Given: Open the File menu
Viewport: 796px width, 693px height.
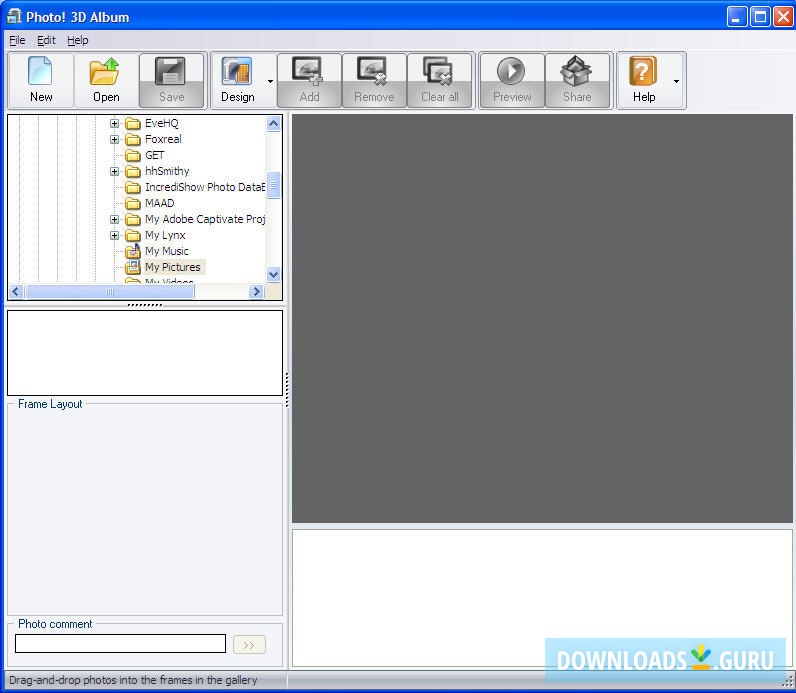Looking at the screenshot, I should 17,40.
